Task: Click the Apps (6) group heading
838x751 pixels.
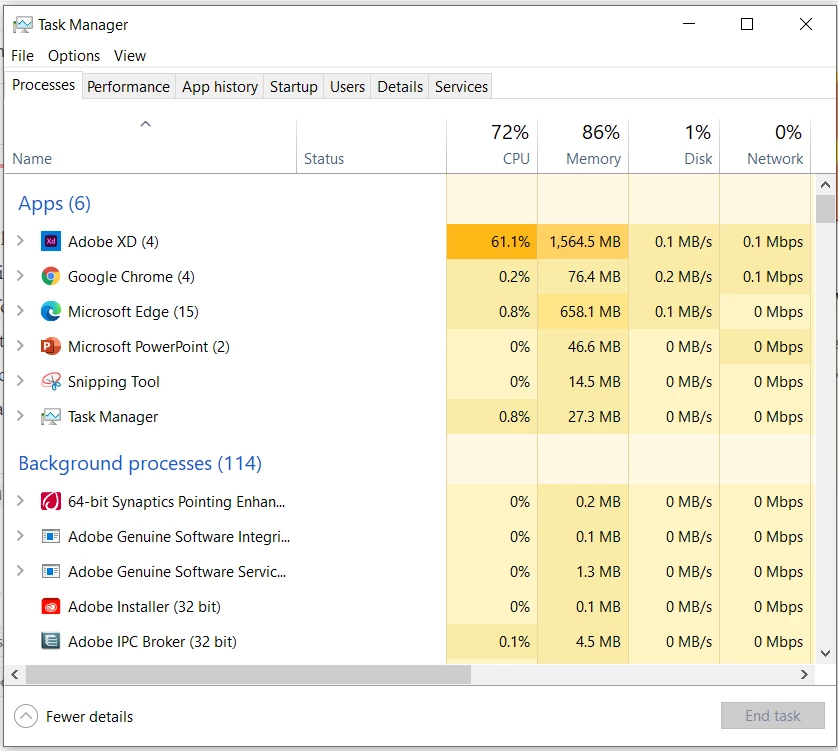Action: [x=55, y=204]
